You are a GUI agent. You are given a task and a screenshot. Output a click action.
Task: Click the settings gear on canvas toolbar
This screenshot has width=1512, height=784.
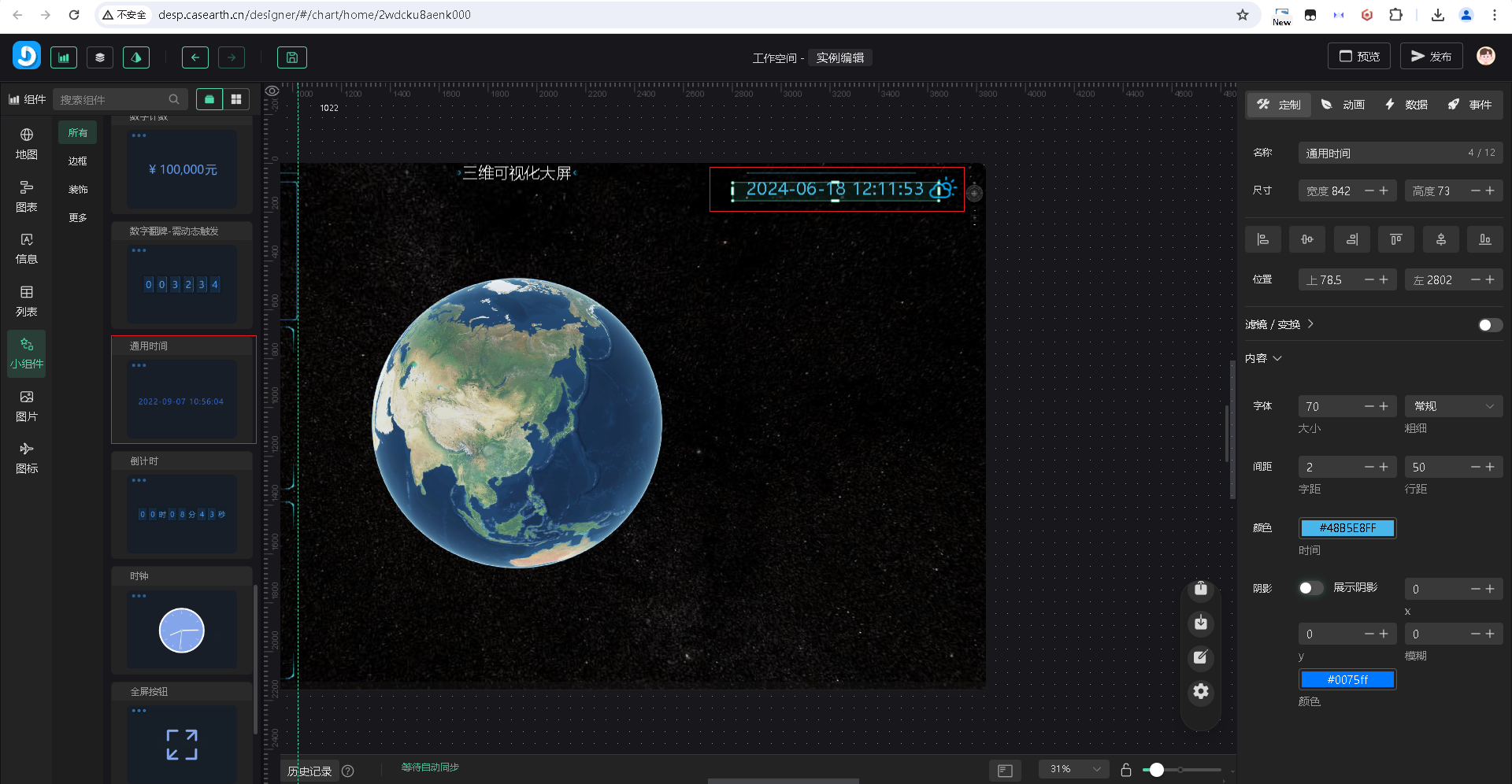pyautogui.click(x=1200, y=691)
